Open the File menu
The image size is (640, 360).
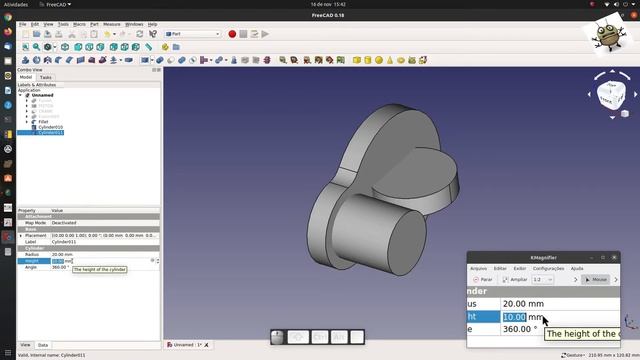22,24
